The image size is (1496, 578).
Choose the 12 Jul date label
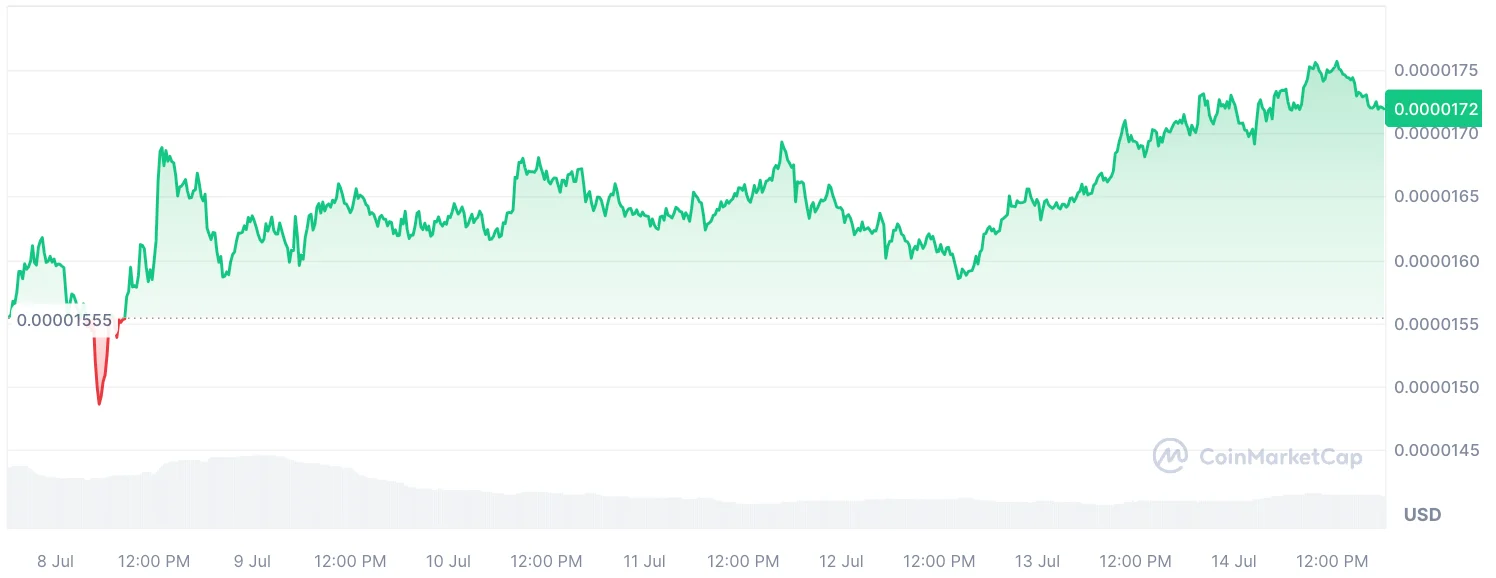click(x=840, y=561)
